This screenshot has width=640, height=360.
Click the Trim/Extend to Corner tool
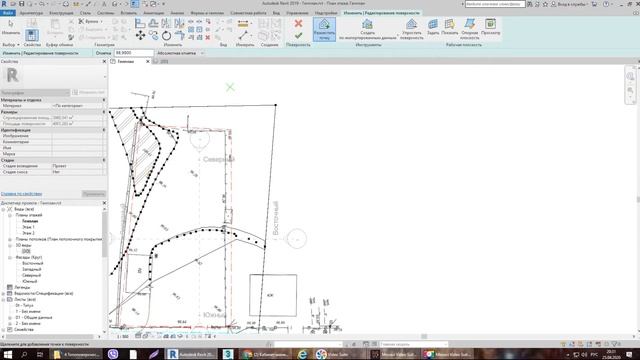click(180, 36)
